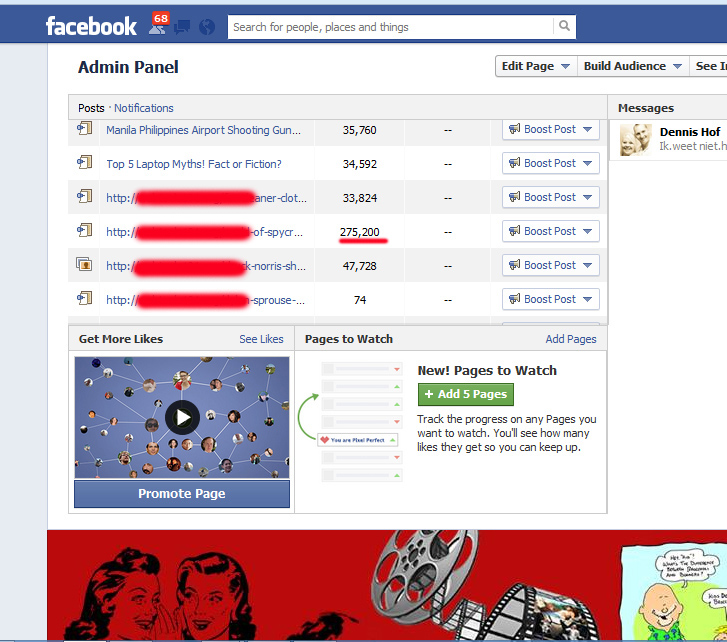
Task: Click the Pages to Watch illustration
Action: 352,422
